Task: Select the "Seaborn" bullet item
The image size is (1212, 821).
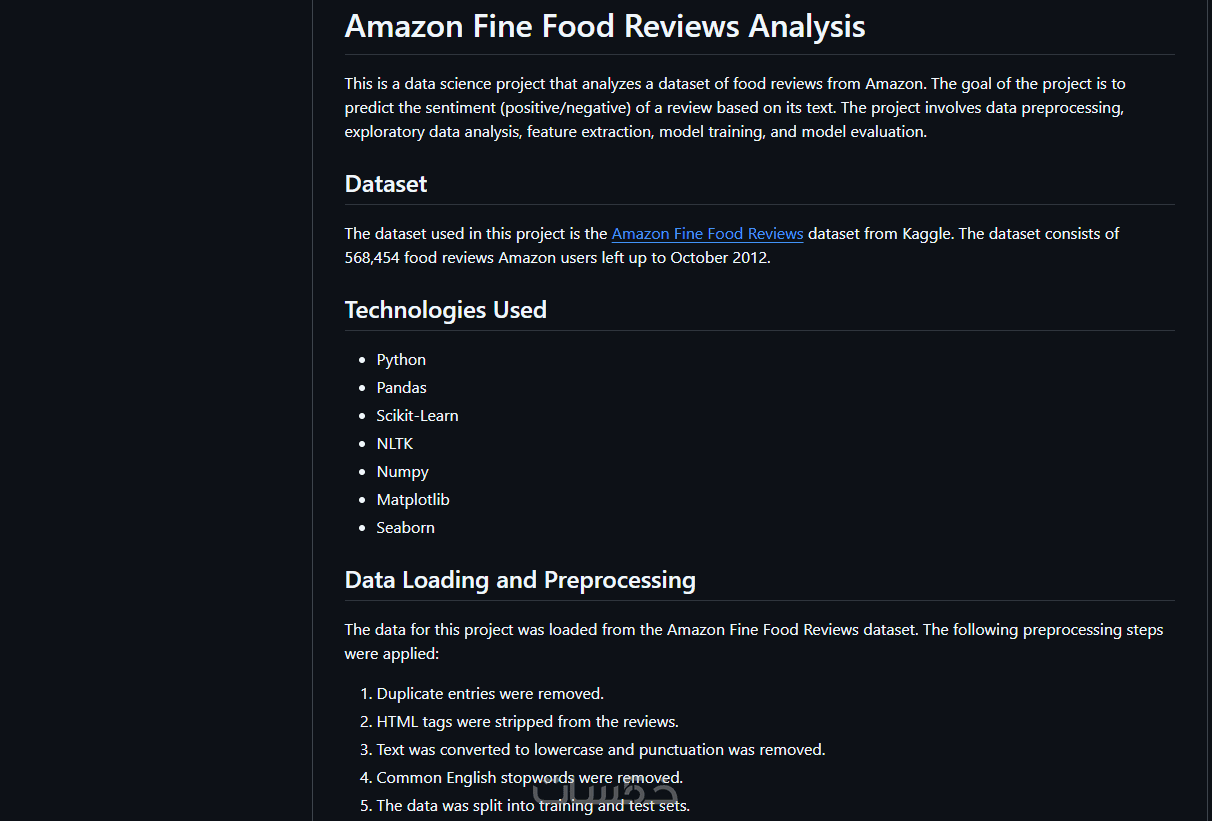Action: coord(405,528)
